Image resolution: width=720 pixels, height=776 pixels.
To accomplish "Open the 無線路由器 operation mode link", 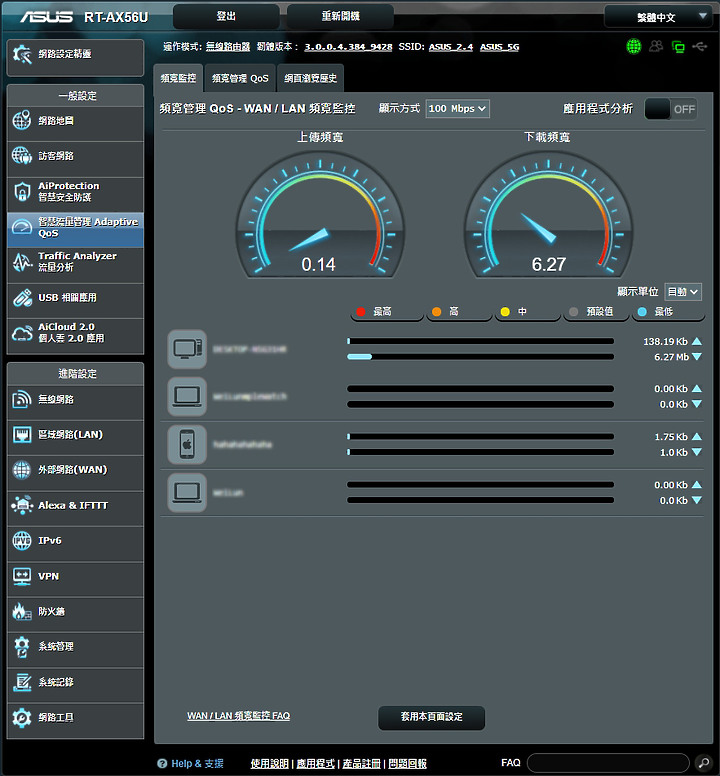I will pyautogui.click(x=228, y=47).
